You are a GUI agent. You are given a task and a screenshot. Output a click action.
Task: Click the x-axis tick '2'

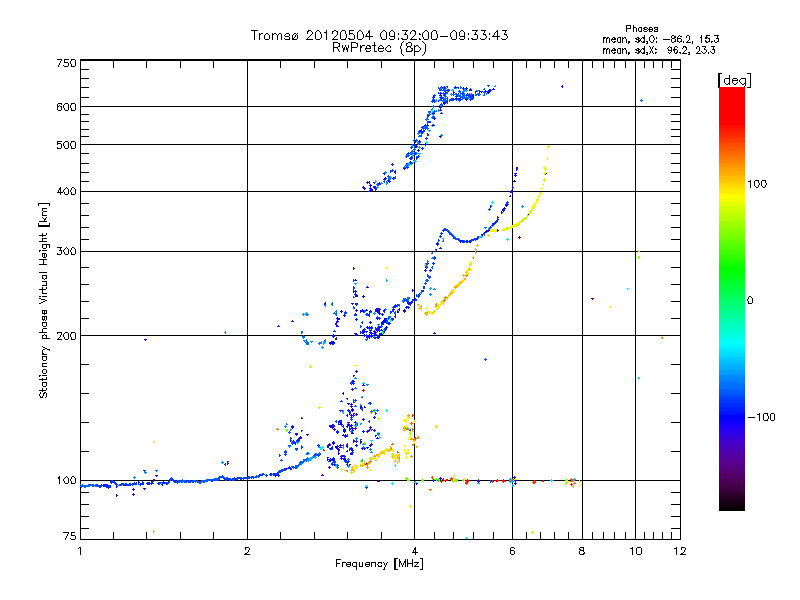(247, 551)
